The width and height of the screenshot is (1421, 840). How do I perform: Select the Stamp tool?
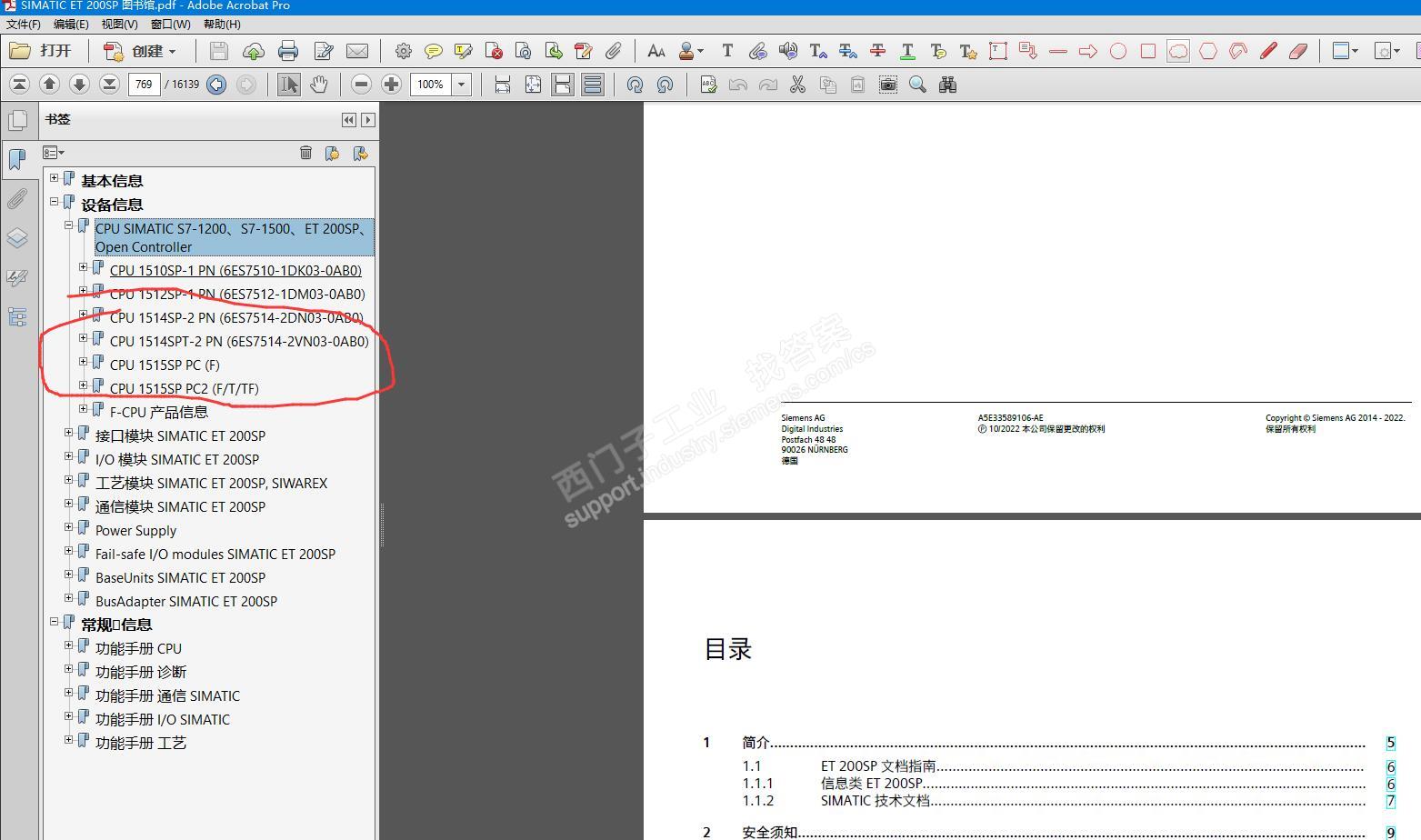[x=687, y=51]
